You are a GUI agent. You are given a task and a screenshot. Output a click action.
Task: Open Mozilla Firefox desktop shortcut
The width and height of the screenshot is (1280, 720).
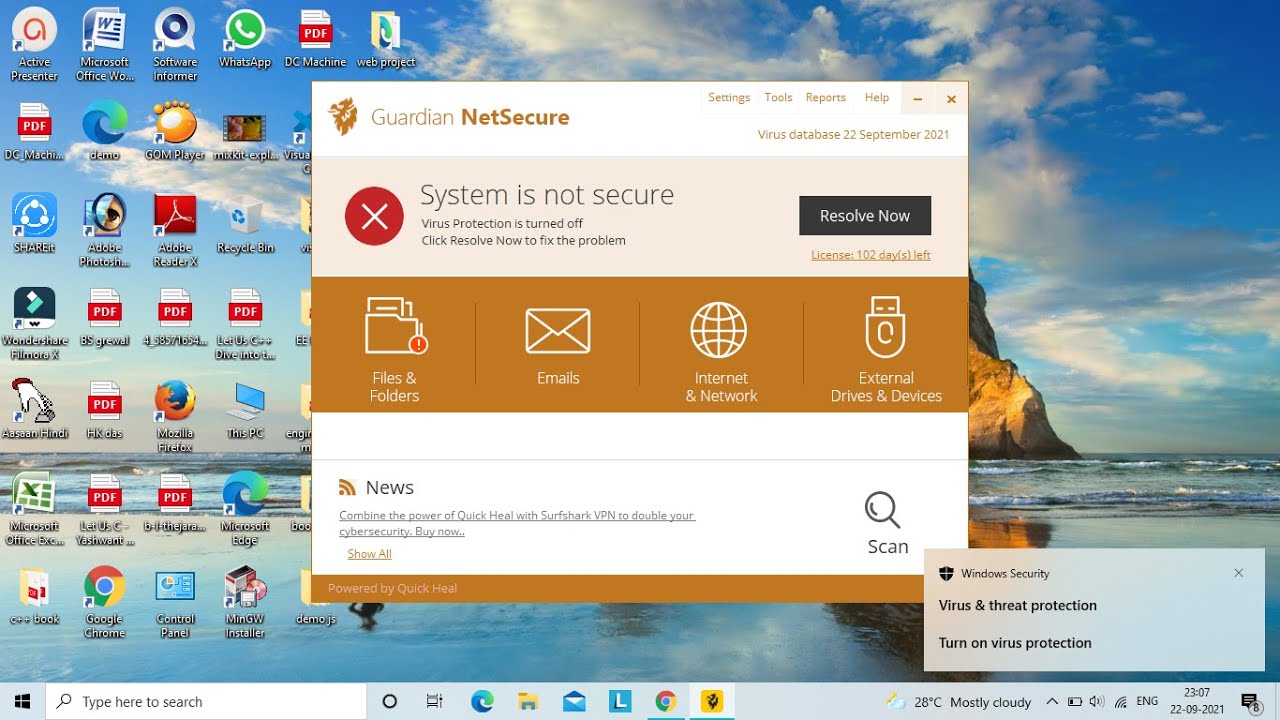tap(175, 416)
